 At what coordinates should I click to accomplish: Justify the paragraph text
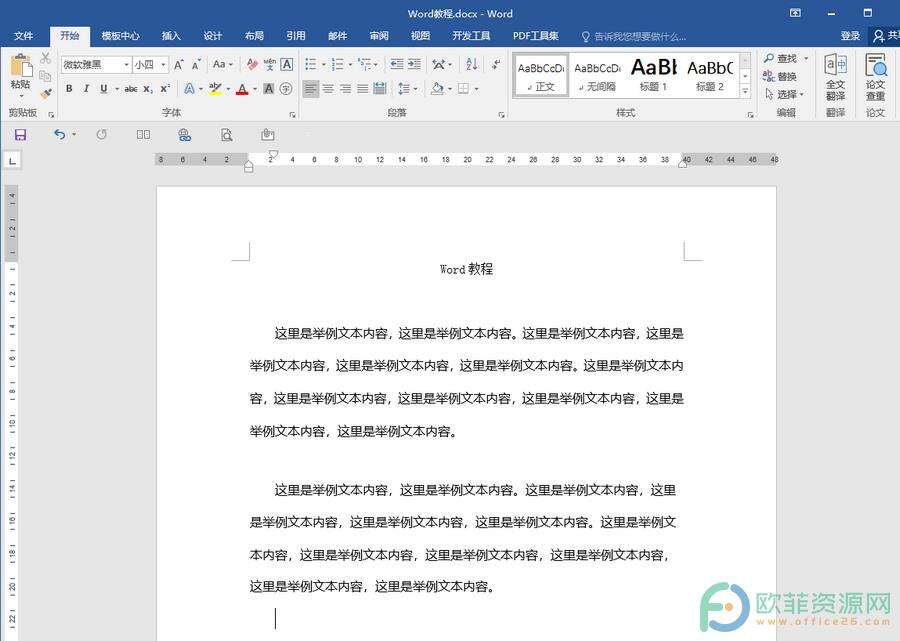(362, 89)
